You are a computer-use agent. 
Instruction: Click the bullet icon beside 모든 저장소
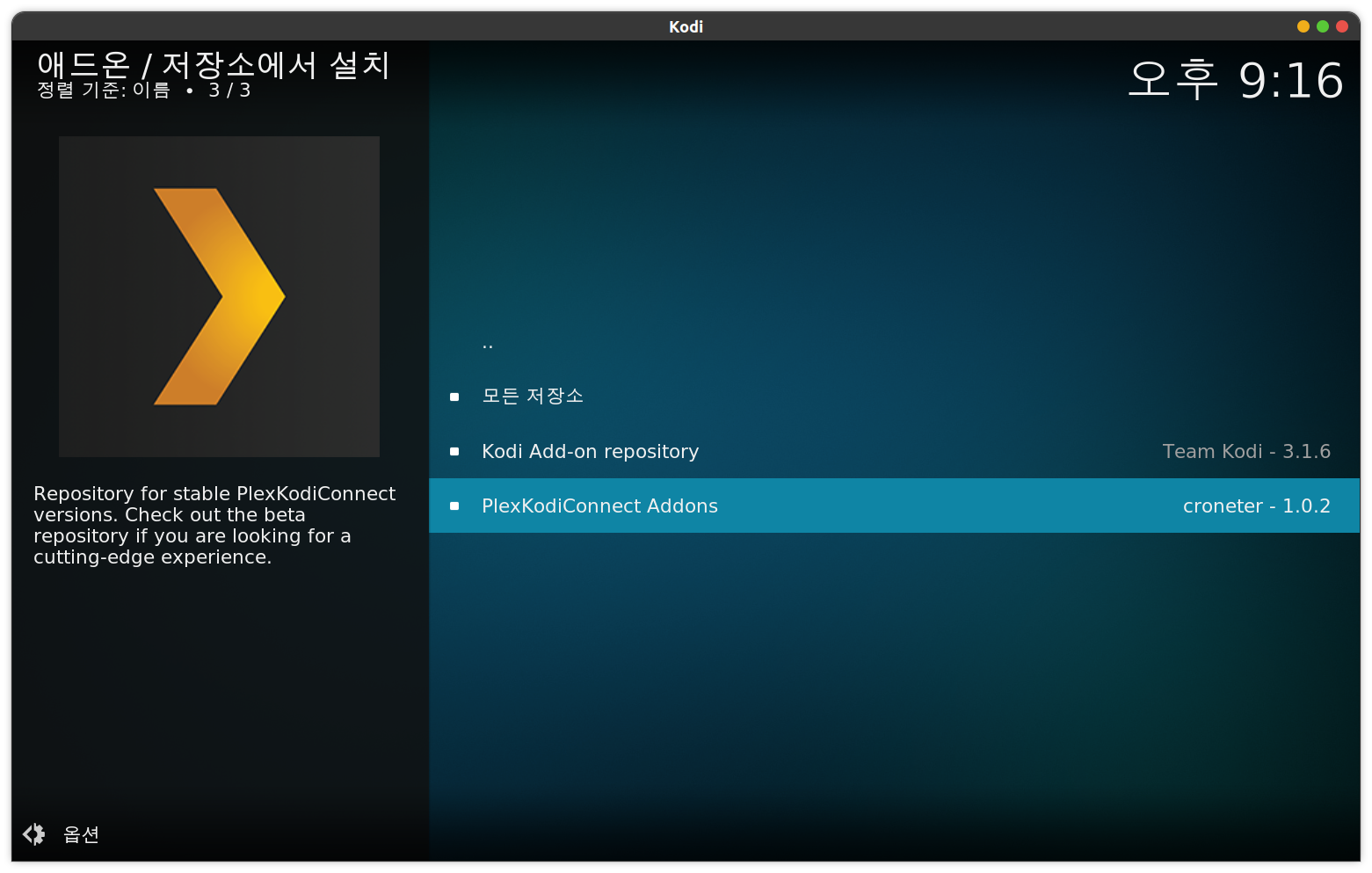(454, 397)
